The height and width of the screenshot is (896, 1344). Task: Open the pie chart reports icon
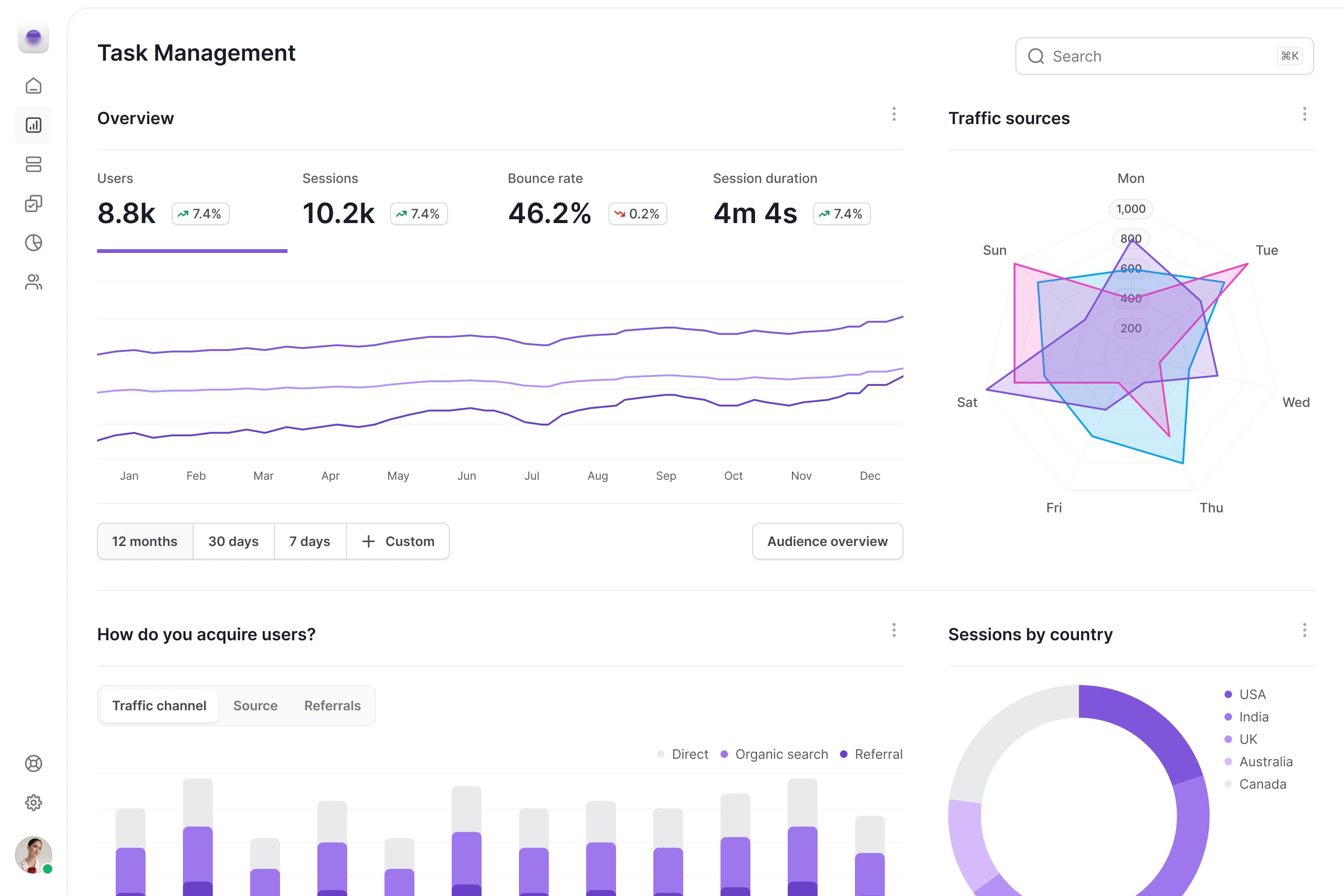tap(34, 243)
